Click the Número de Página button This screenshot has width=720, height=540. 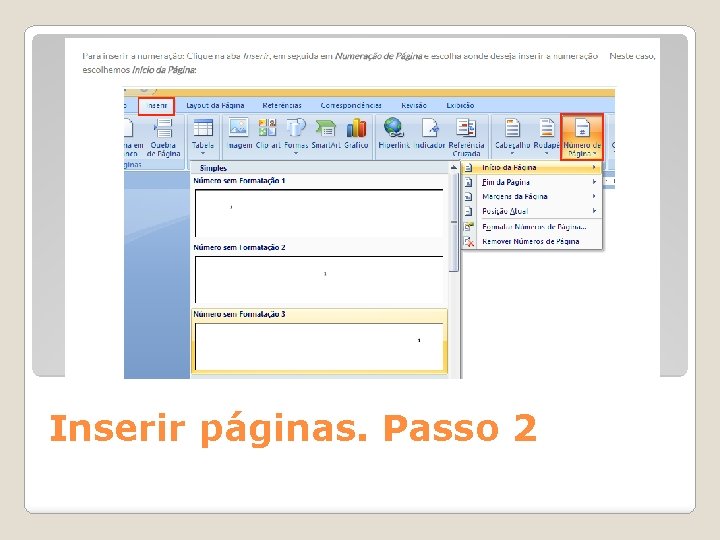pos(582,137)
